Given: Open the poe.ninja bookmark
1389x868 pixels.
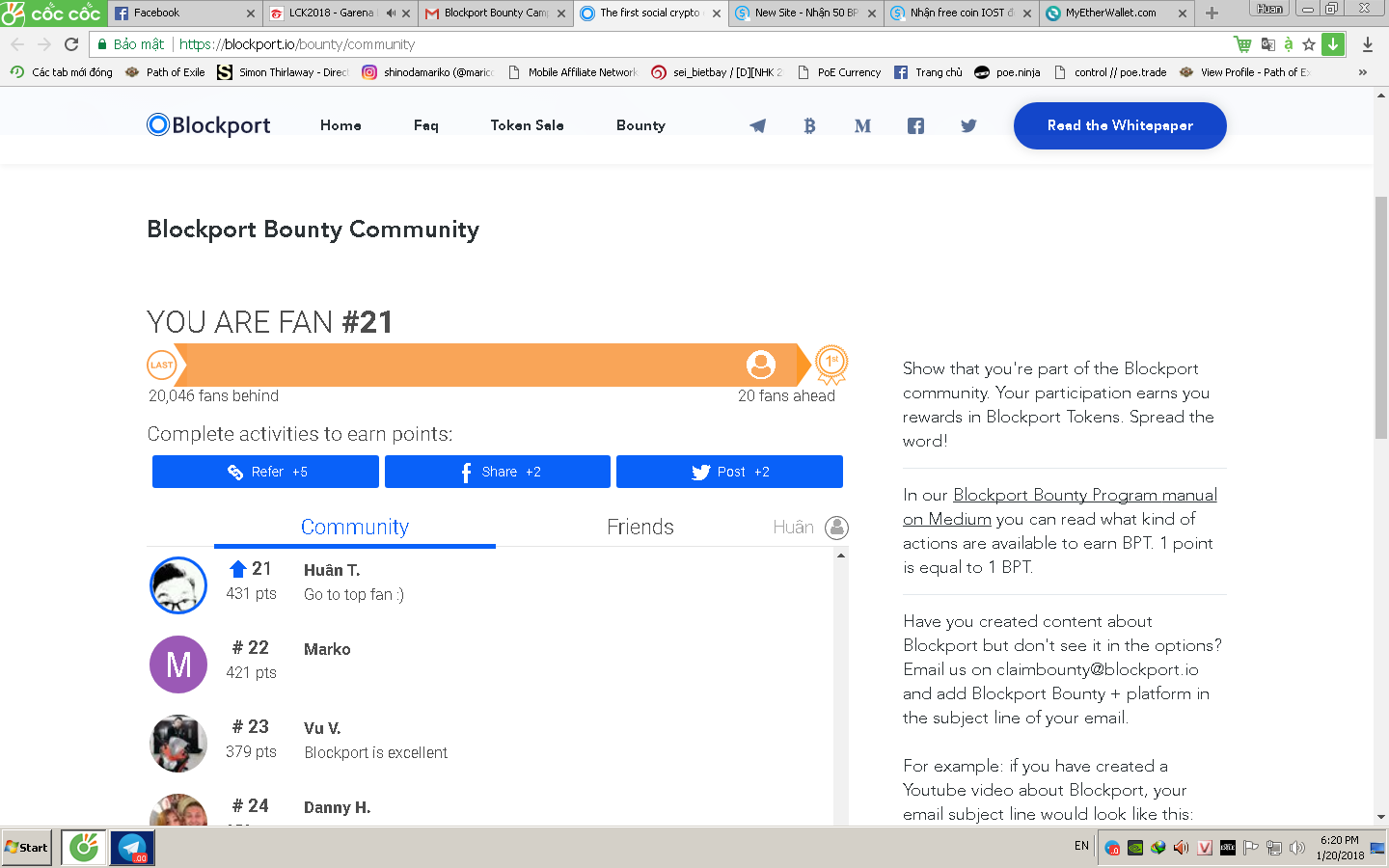Looking at the screenshot, I should pos(1007,72).
